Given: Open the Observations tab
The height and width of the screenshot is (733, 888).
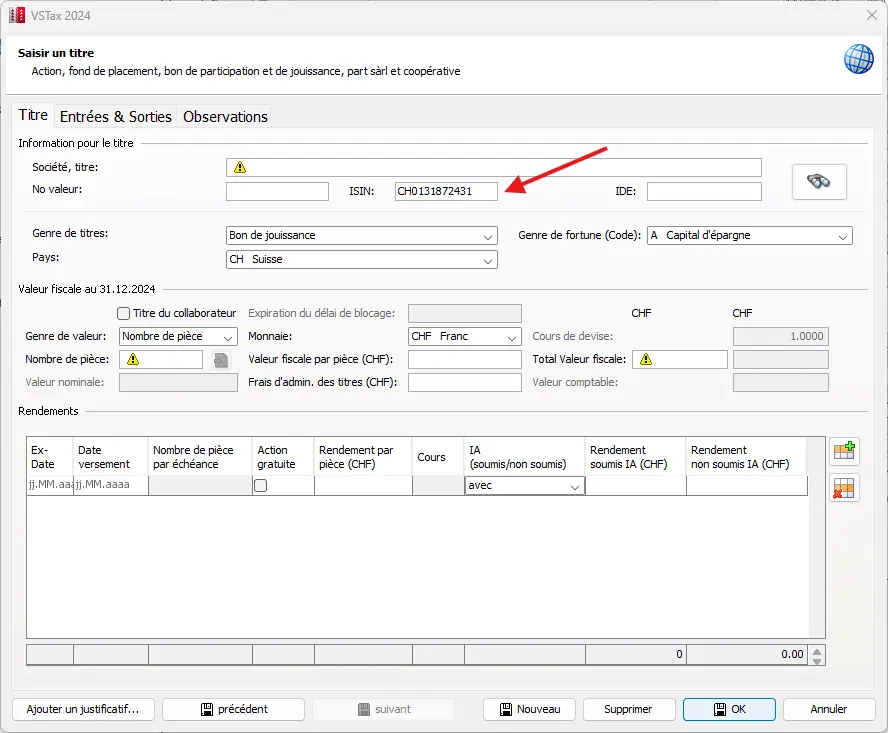Looking at the screenshot, I should (x=225, y=117).
